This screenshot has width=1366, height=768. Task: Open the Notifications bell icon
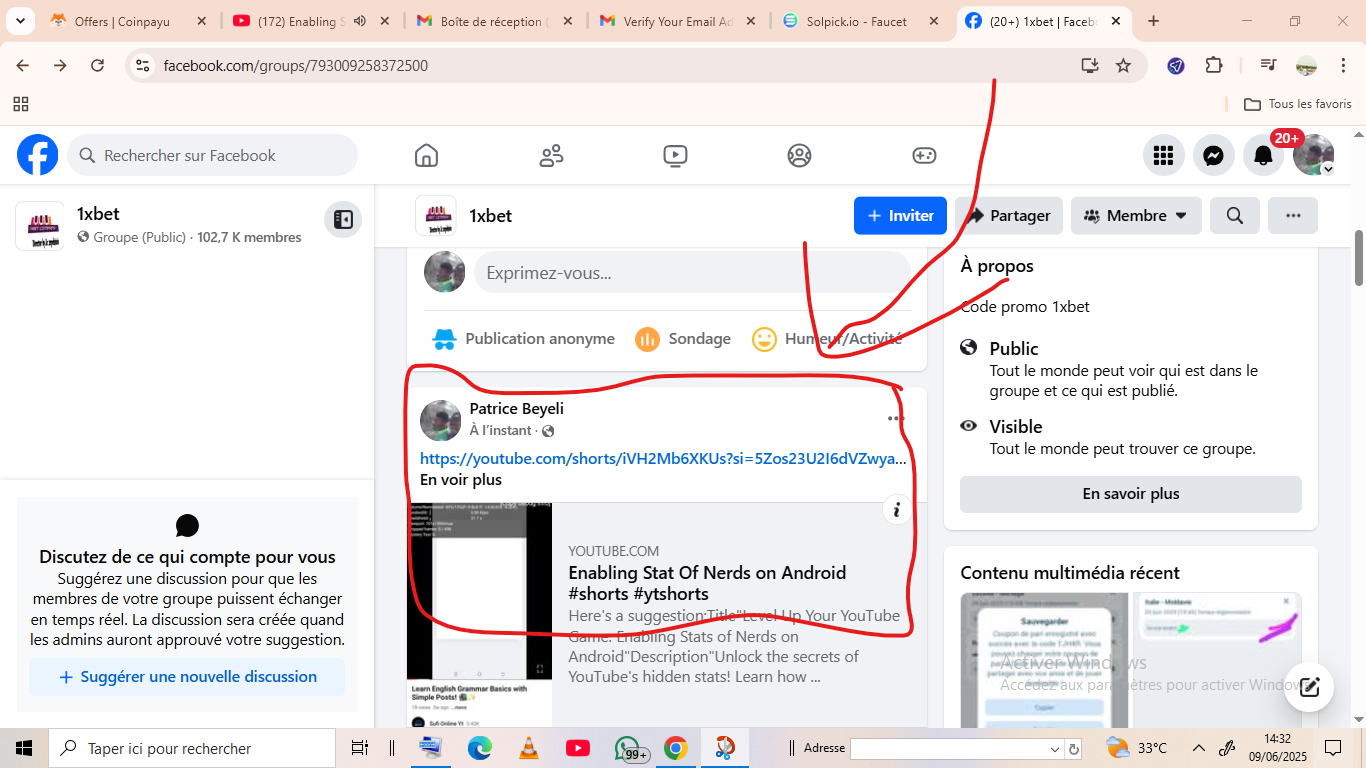(1263, 155)
